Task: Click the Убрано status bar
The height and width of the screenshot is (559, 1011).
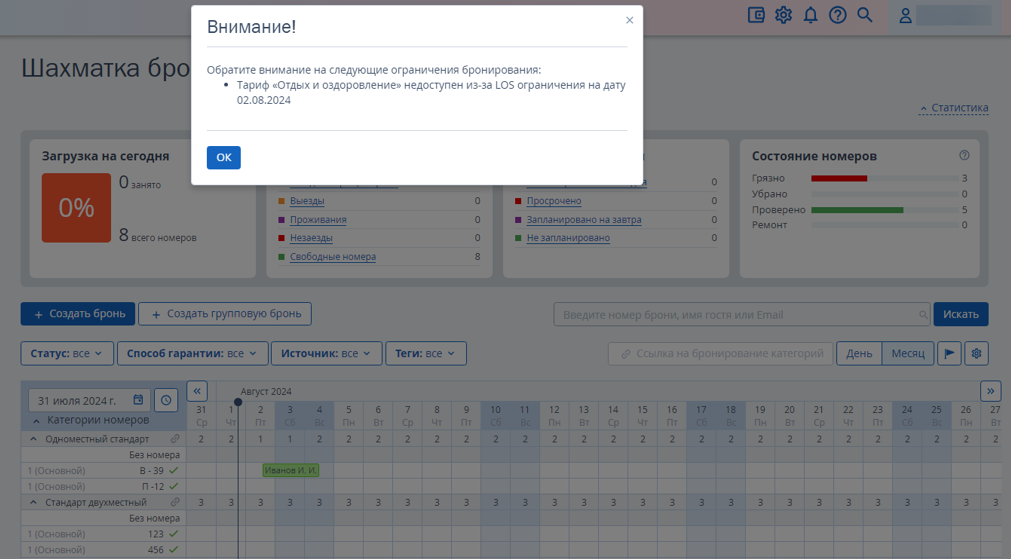Action: coord(885,194)
